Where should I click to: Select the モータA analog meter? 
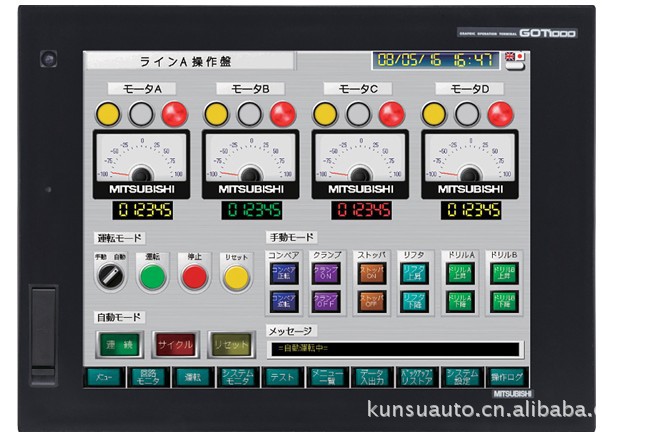pyautogui.click(x=141, y=164)
